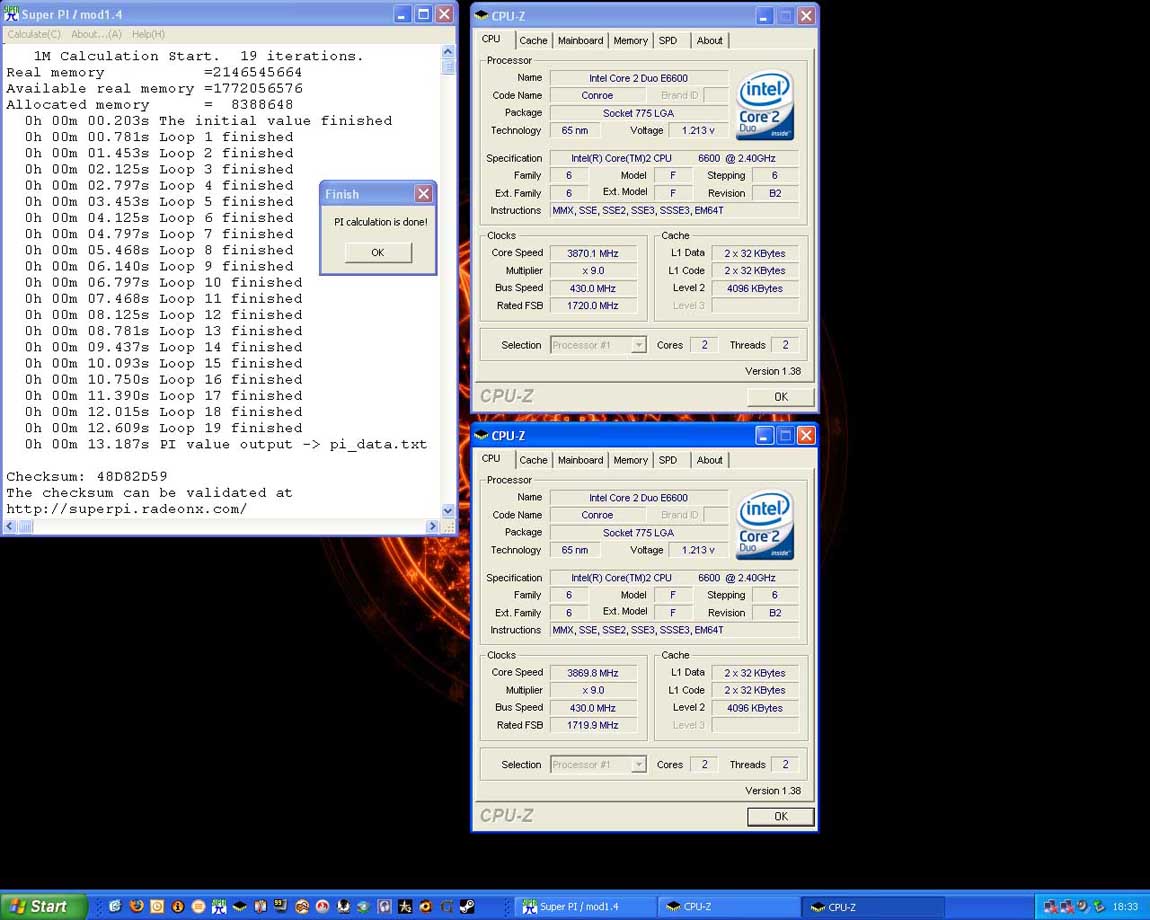Viewport: 1150px width, 920px height.
Task: Close the Finish dialog with its X
Action: (423, 194)
